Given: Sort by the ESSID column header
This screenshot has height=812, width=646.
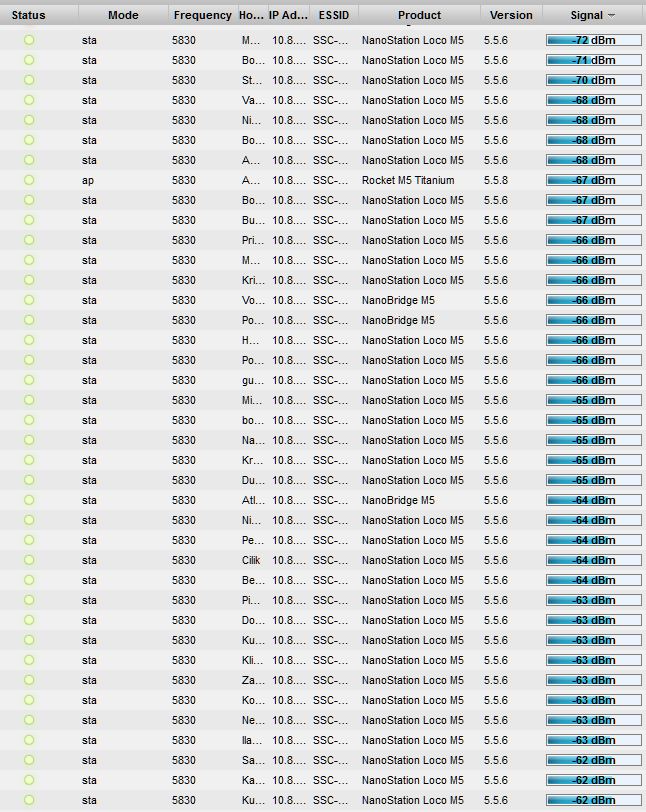Looking at the screenshot, I should click(x=334, y=16).
